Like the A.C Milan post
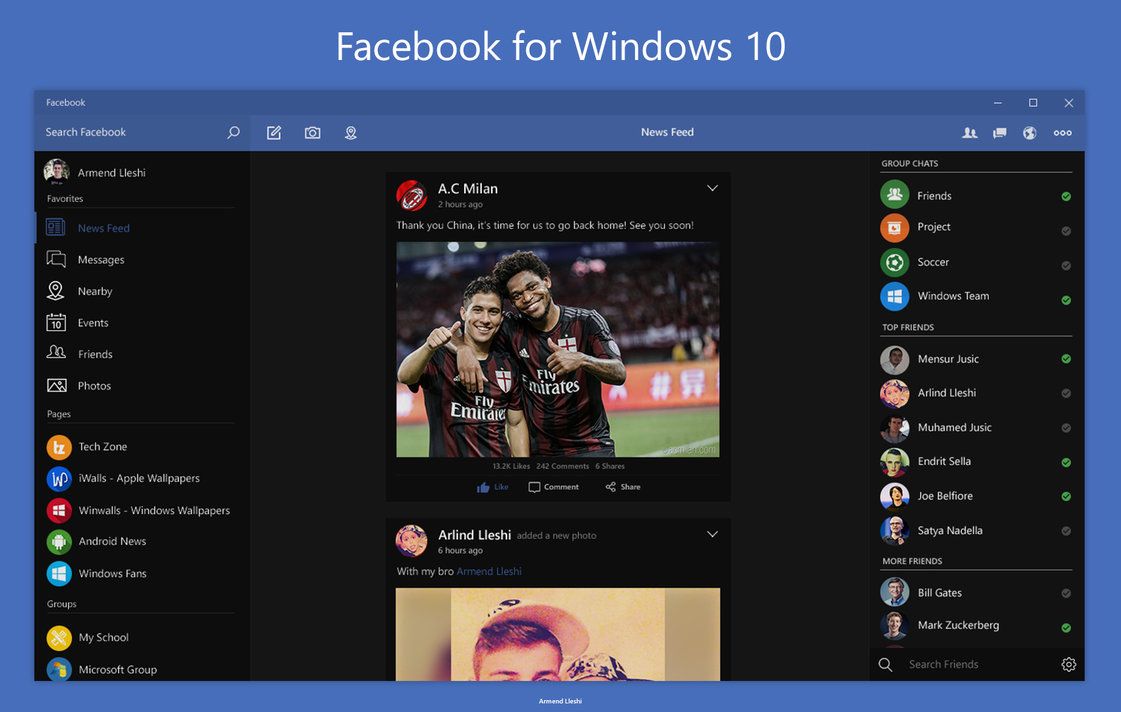This screenshot has width=1121, height=712. 491,486
